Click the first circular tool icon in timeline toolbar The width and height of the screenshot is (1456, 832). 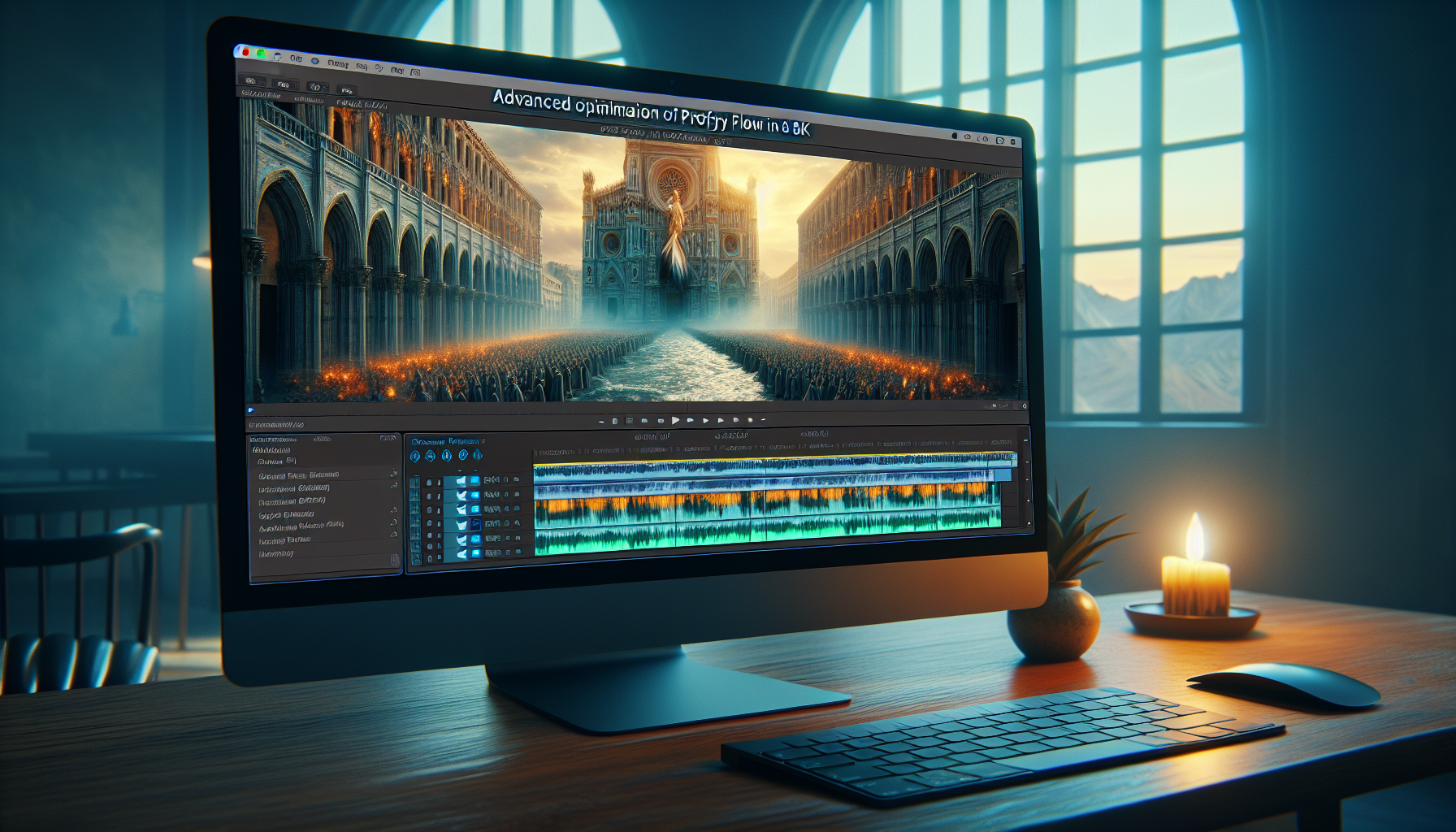tap(415, 455)
